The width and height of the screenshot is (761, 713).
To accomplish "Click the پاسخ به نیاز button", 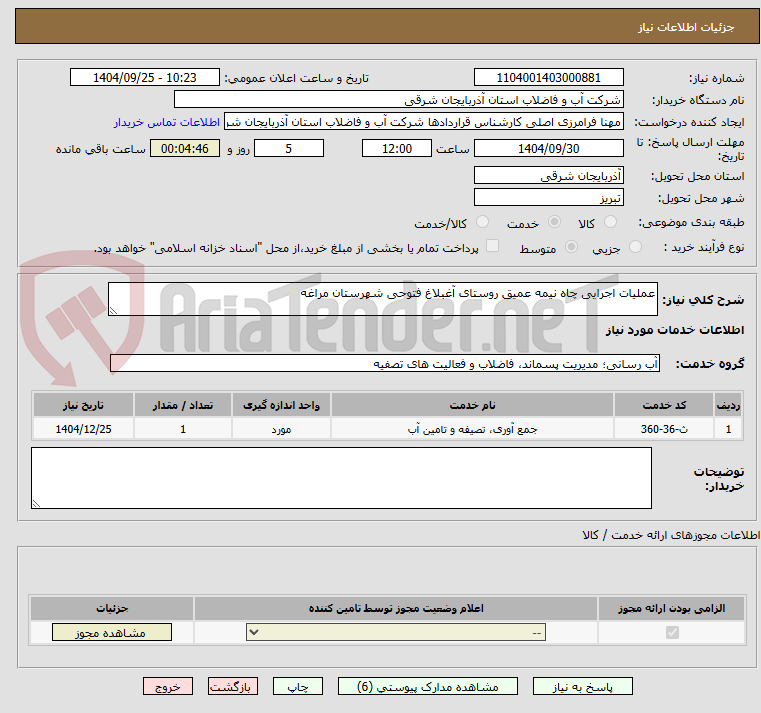I will 583,687.
